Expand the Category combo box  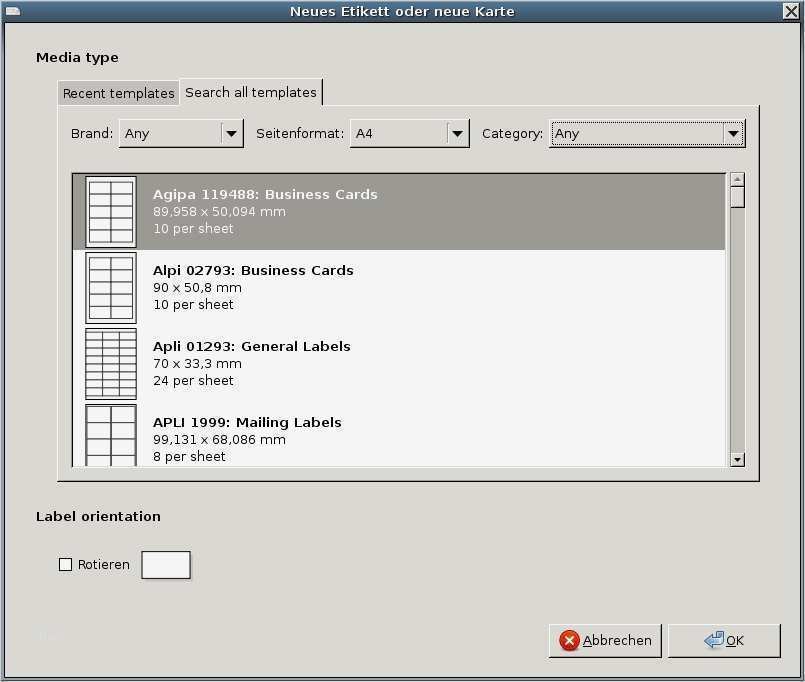coord(647,134)
